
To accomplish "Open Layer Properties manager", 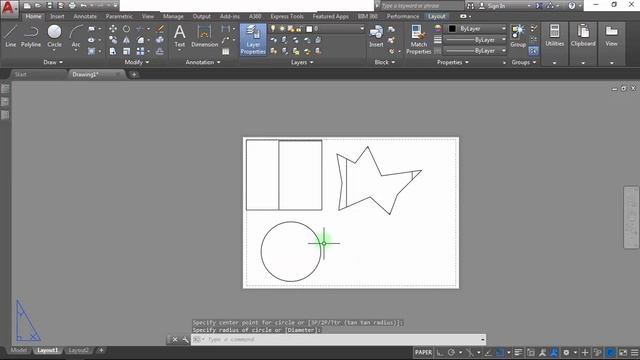I will click(253, 39).
